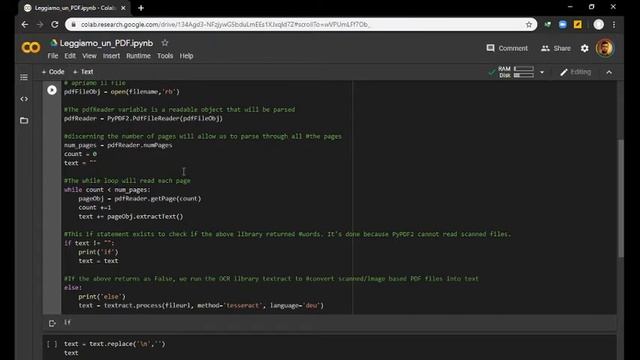
Task: Click the green extension icon
Action: coord(548,24)
